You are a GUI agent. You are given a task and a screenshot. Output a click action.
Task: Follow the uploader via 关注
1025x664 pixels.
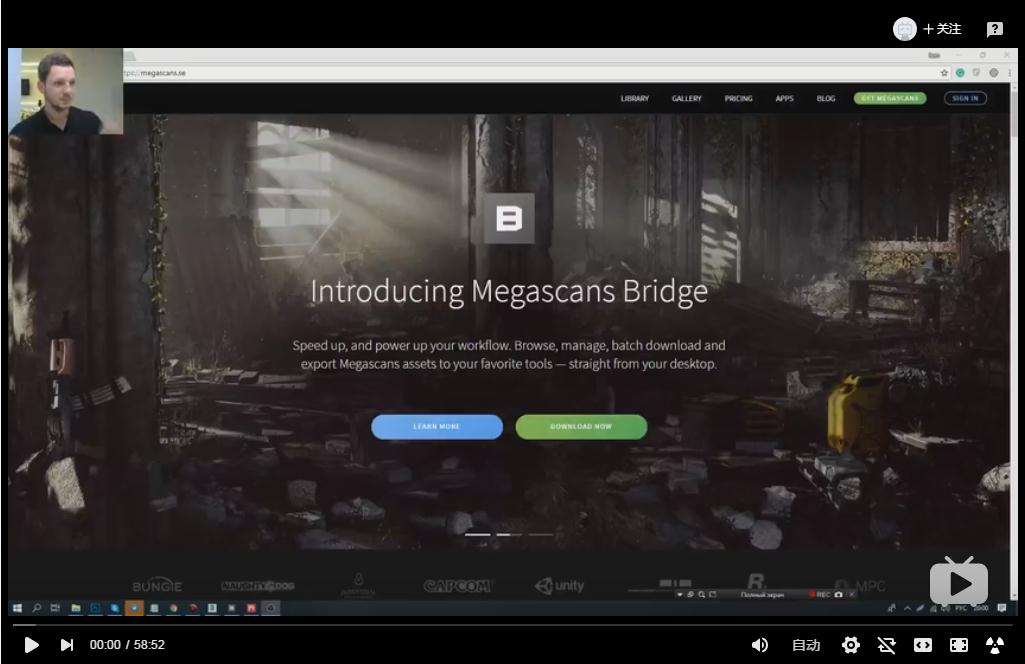pos(942,29)
